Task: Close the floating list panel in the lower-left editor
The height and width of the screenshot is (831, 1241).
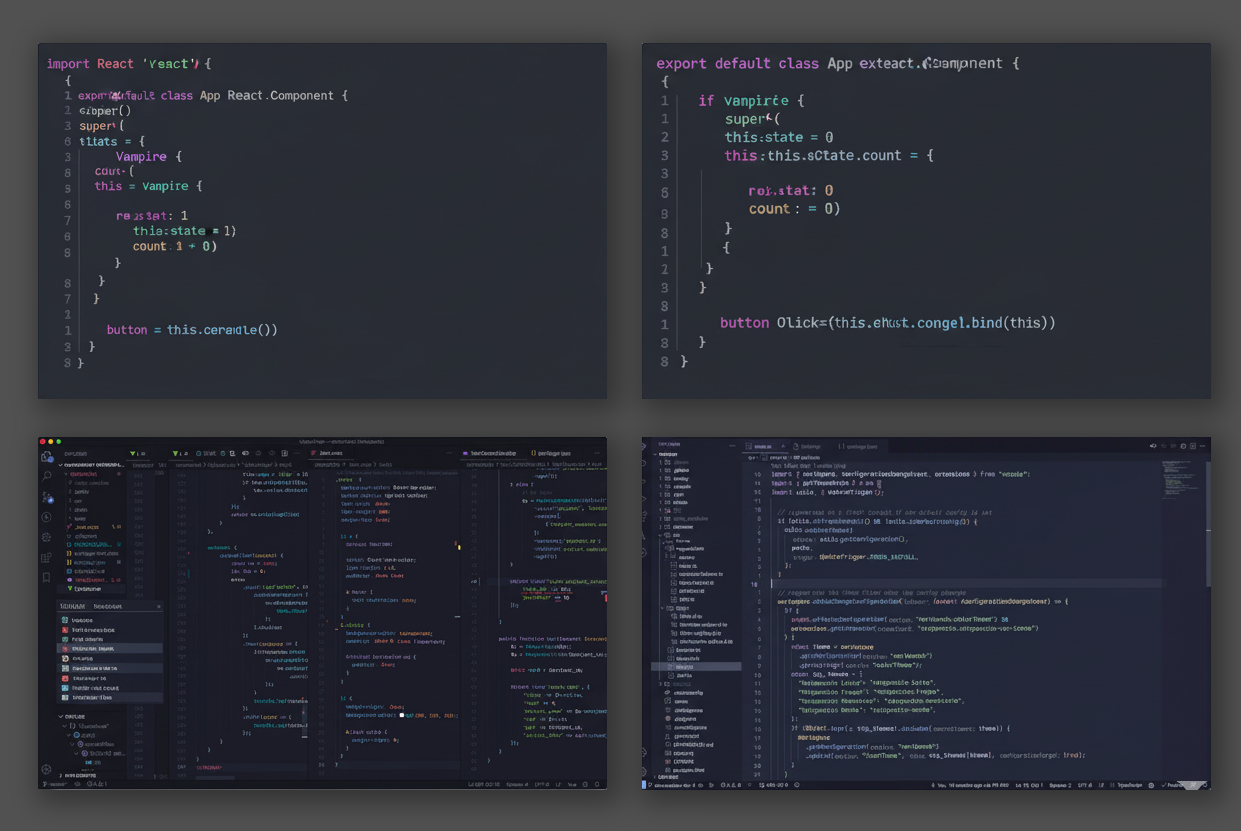Action: click(x=159, y=606)
